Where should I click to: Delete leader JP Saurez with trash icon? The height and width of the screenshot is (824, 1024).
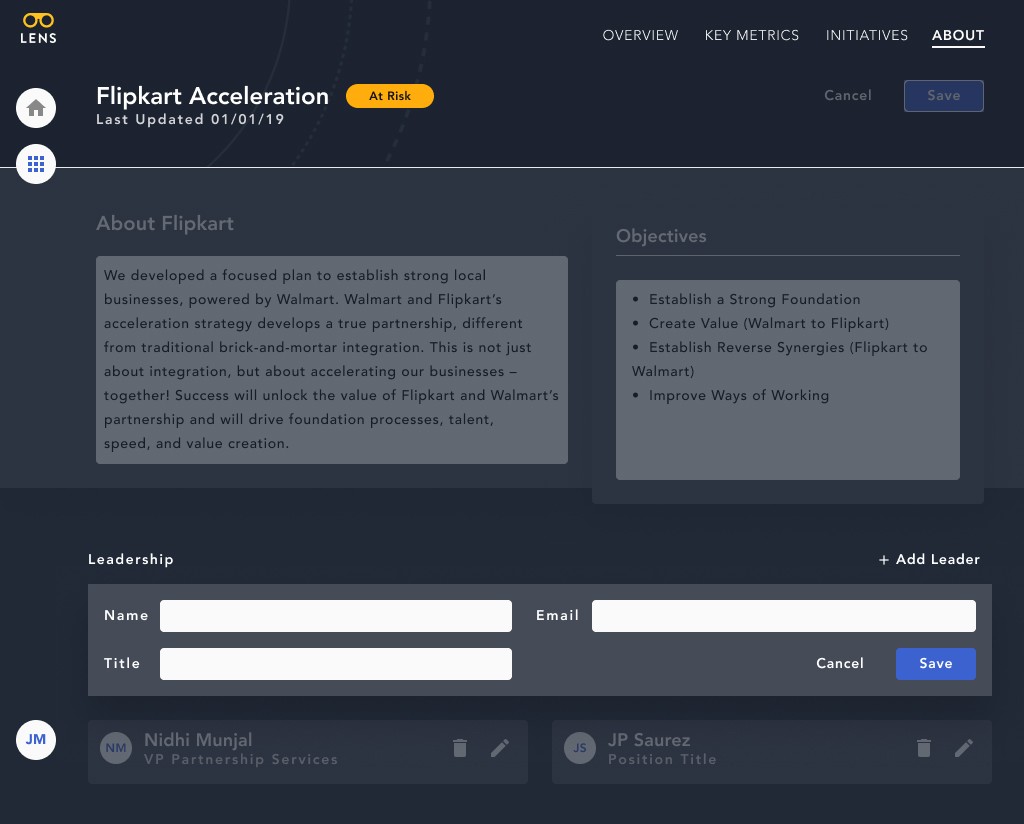(923, 748)
